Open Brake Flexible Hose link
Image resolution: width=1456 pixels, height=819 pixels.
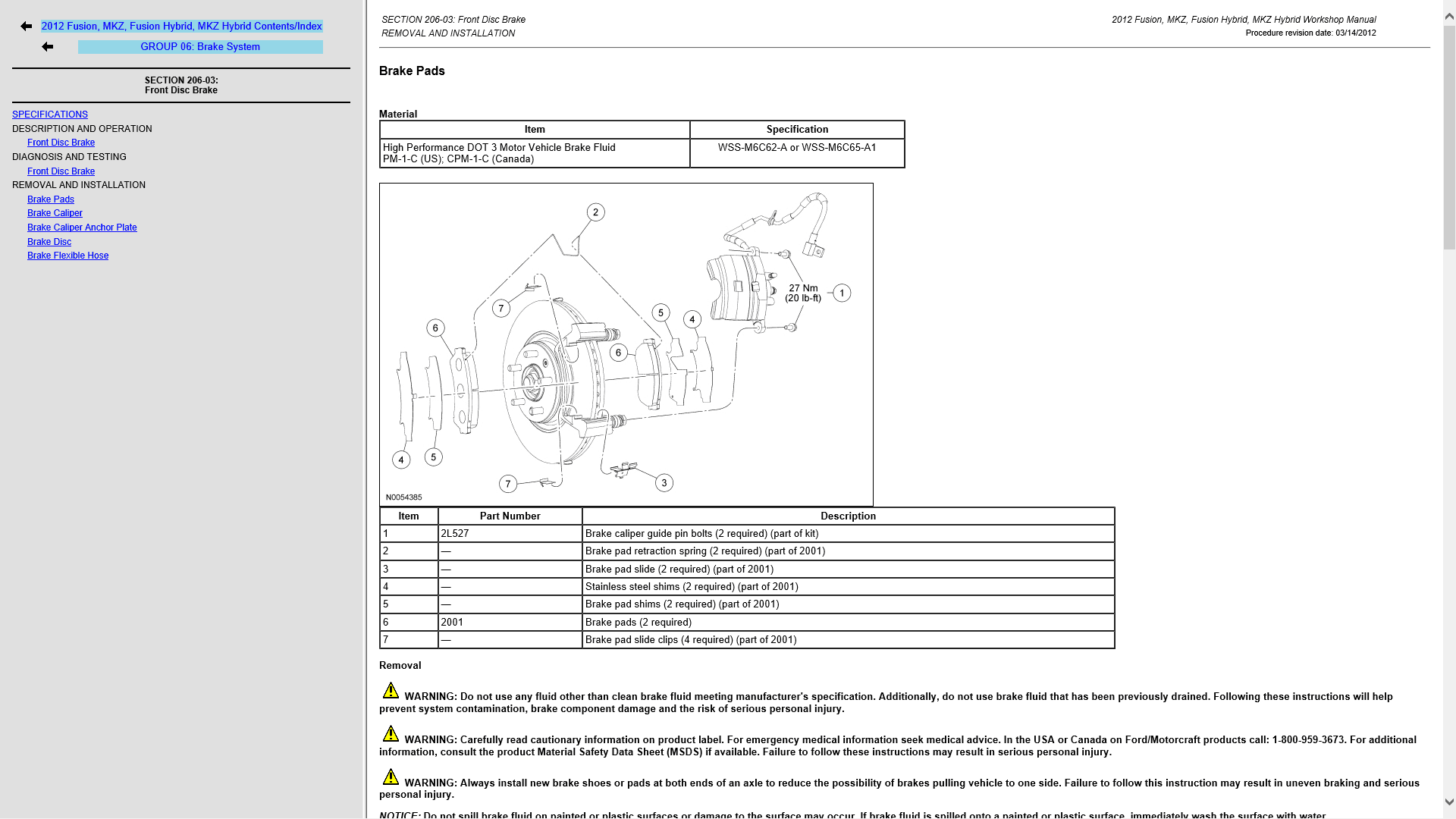point(67,256)
